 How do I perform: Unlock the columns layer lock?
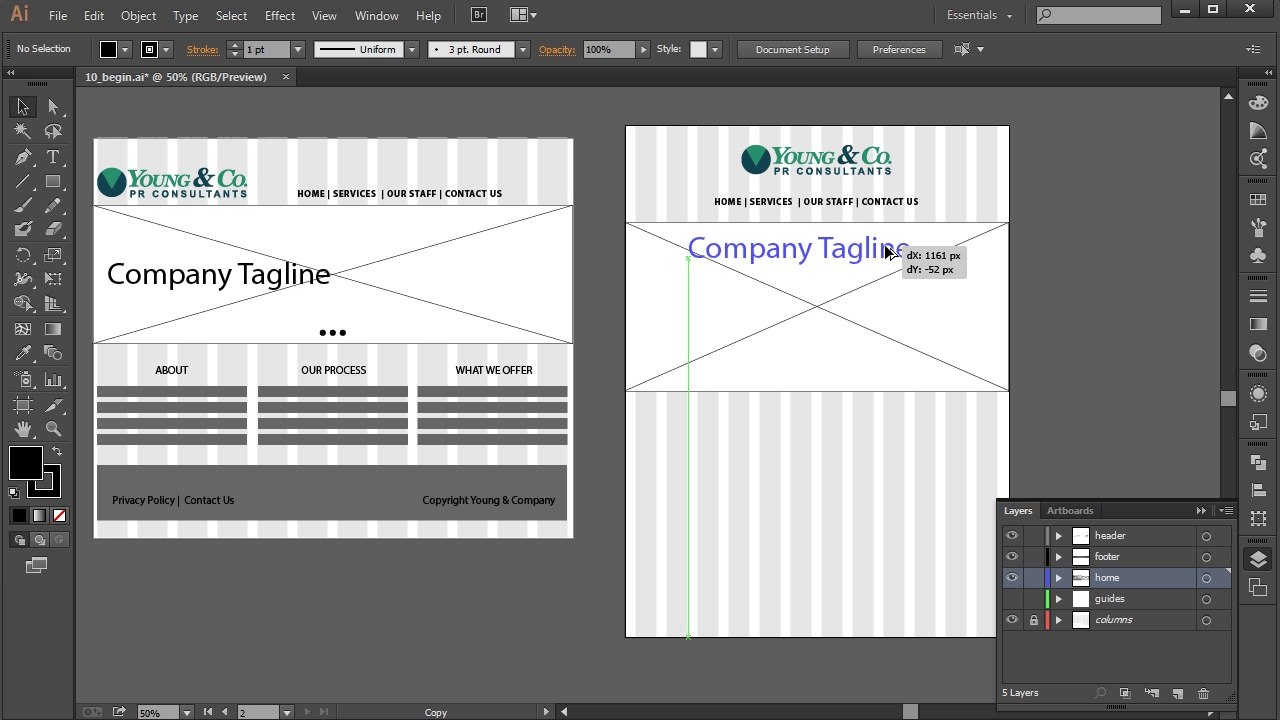click(1033, 620)
